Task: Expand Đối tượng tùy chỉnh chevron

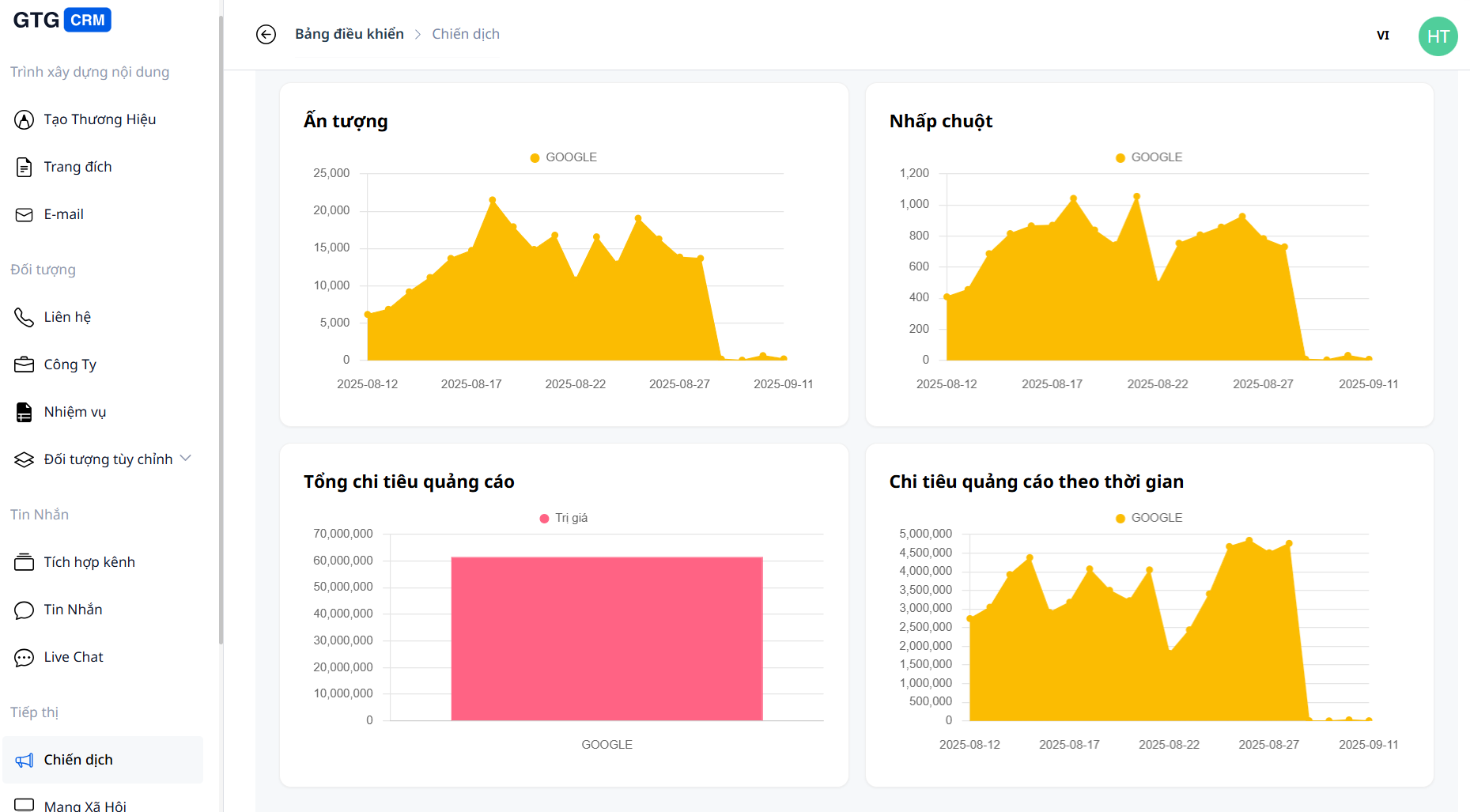Action: click(186, 459)
